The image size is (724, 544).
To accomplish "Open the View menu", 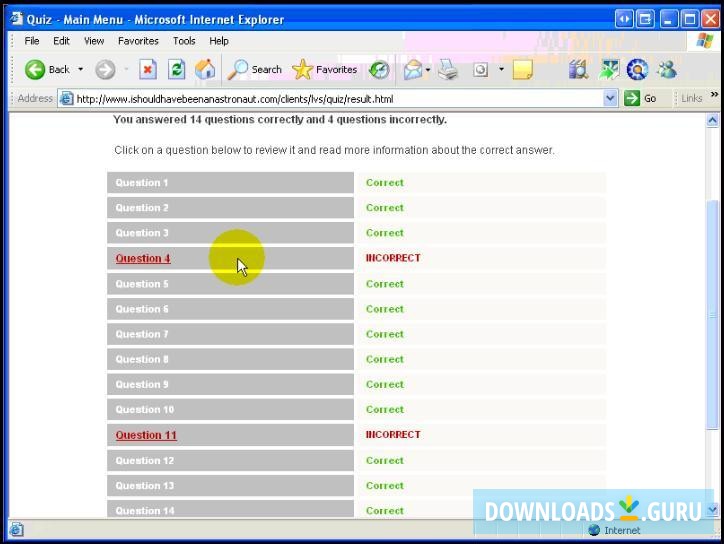I will point(94,41).
